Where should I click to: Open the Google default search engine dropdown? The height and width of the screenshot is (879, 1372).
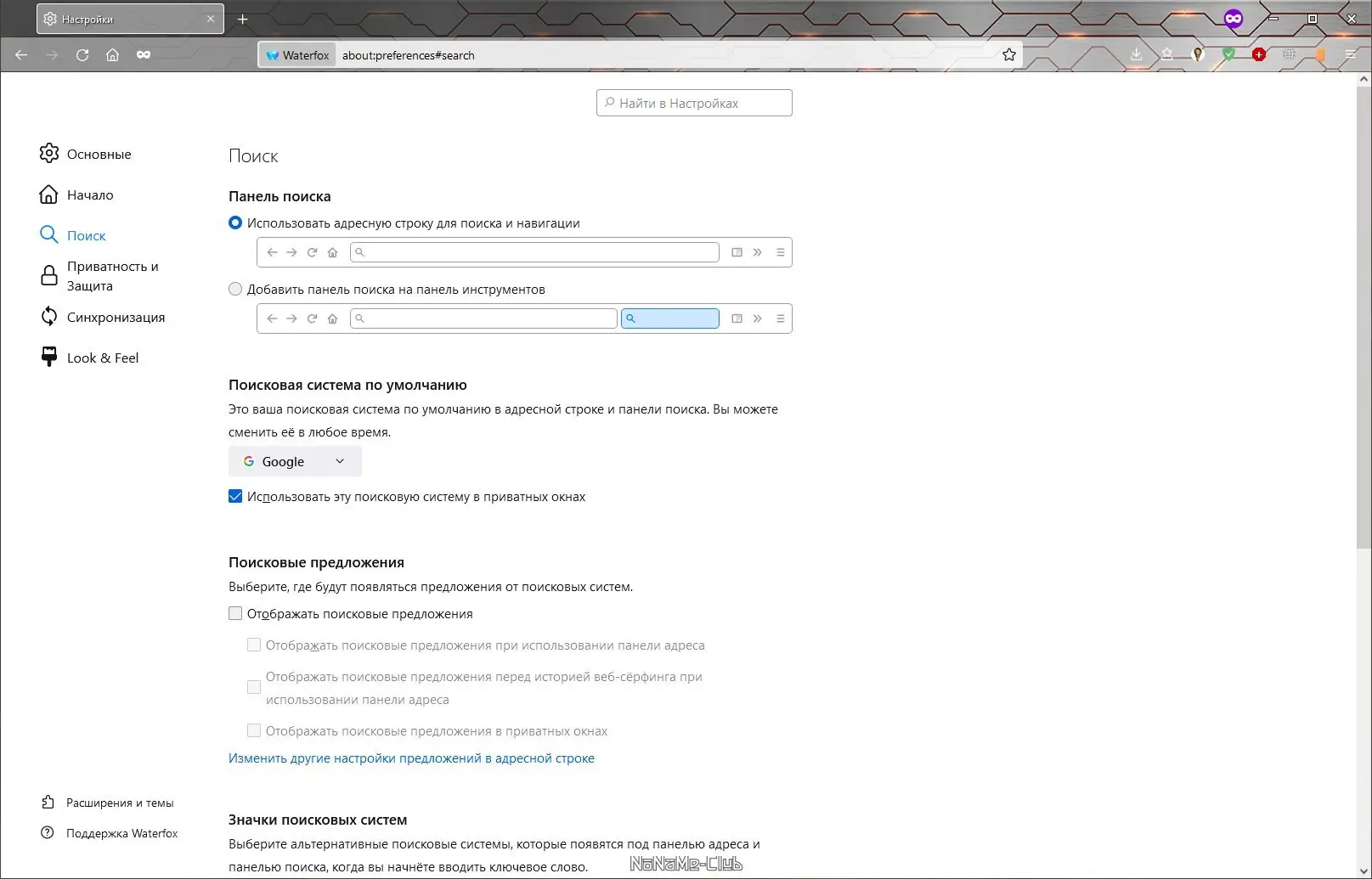pyautogui.click(x=295, y=461)
